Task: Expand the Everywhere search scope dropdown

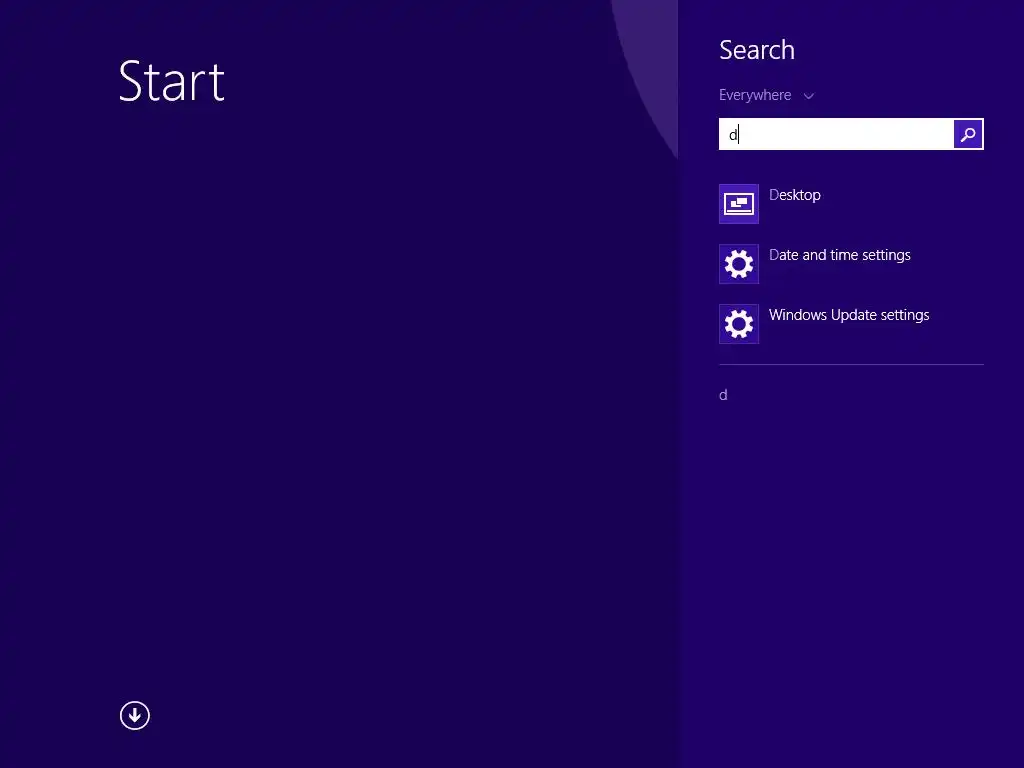Action: tap(766, 95)
